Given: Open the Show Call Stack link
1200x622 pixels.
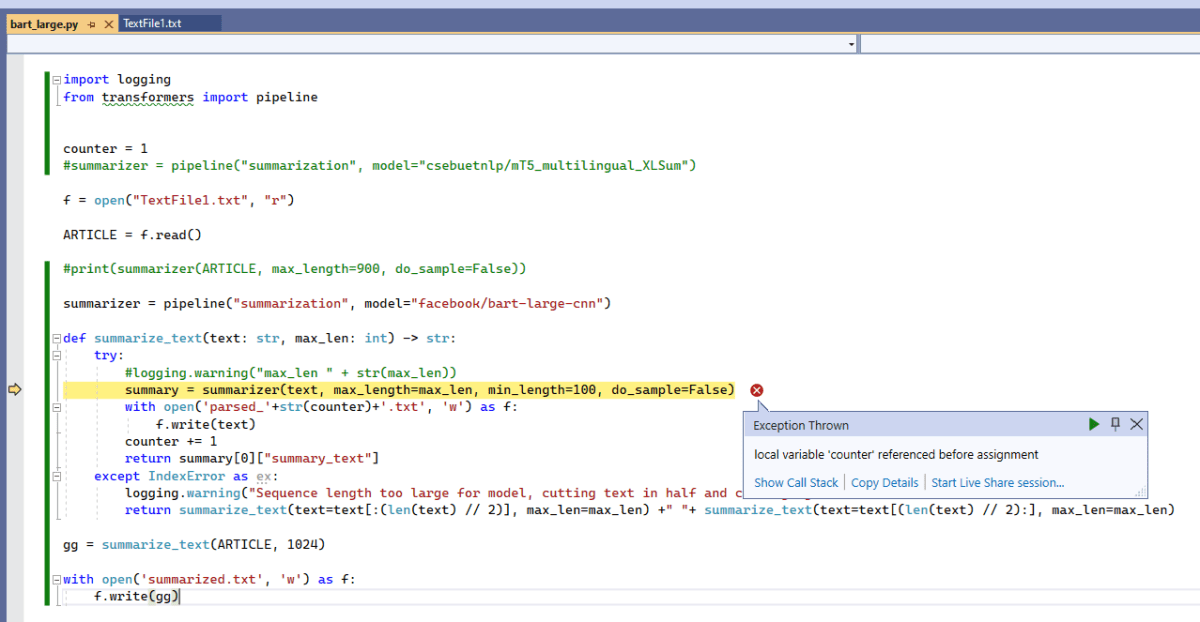Looking at the screenshot, I should (x=796, y=482).
